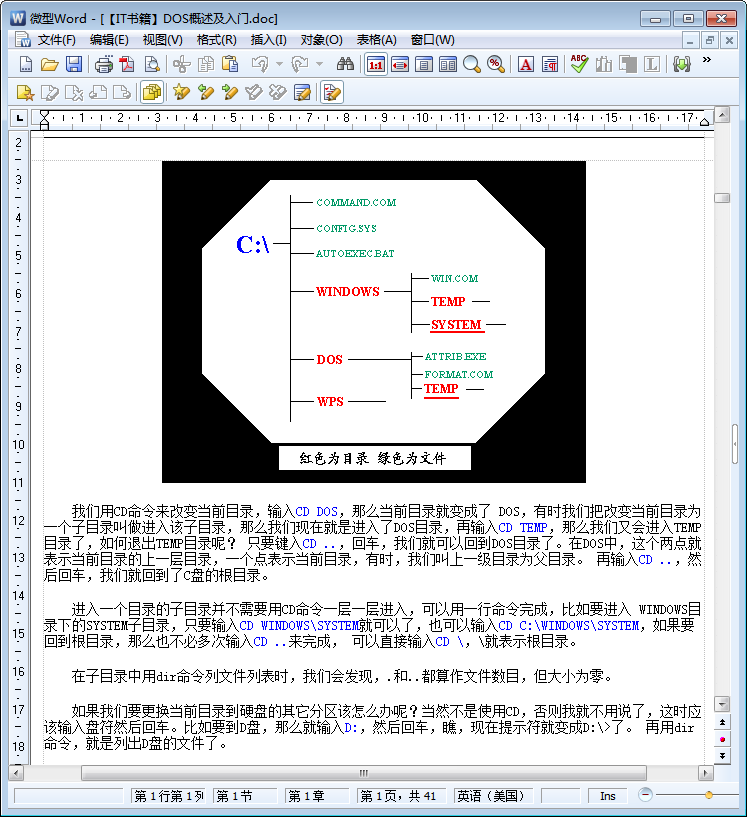The width and height of the screenshot is (747, 817).
Task: Toggle Ins insert mode in status bar
Action: tap(607, 796)
